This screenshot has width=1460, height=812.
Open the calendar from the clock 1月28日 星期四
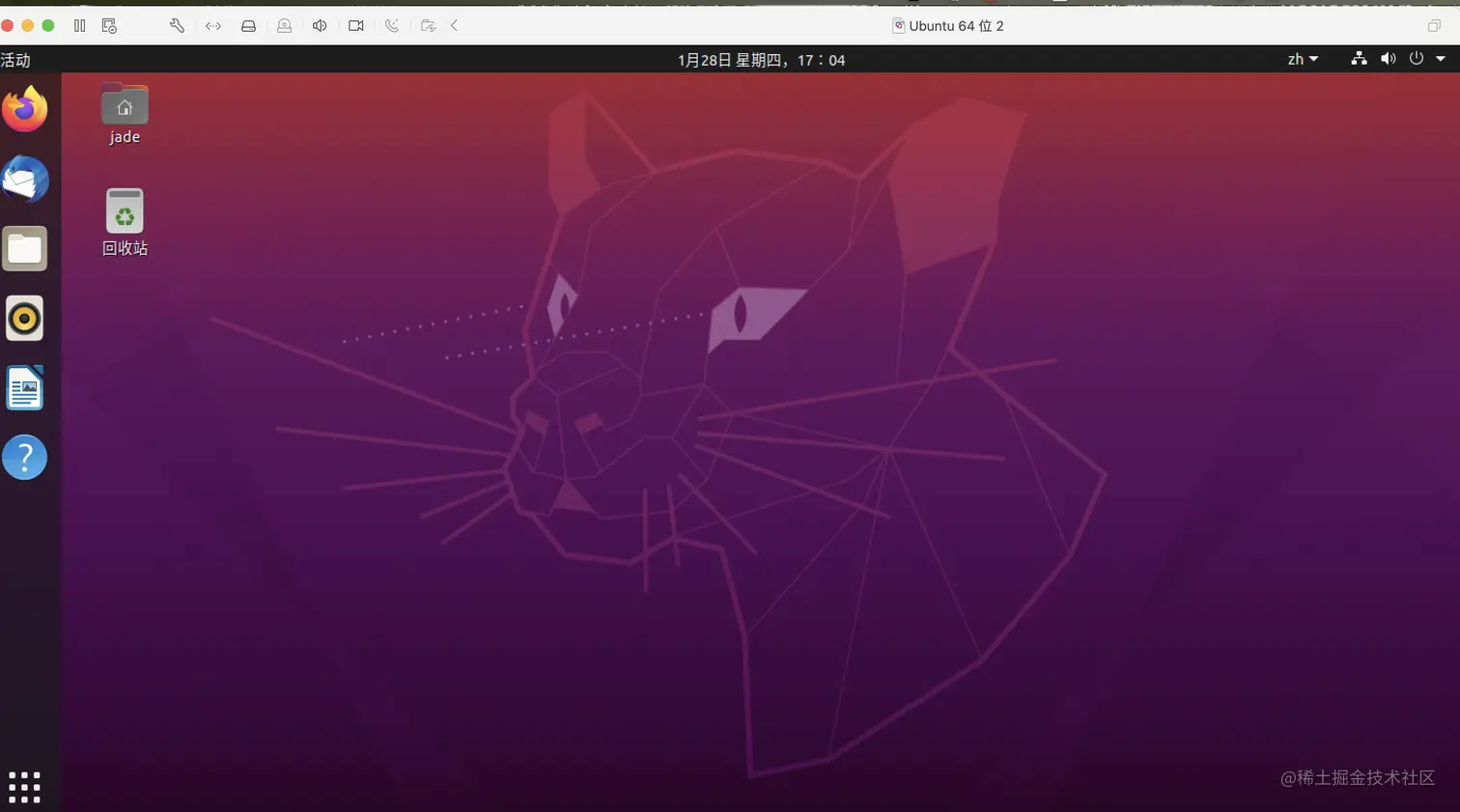761,60
